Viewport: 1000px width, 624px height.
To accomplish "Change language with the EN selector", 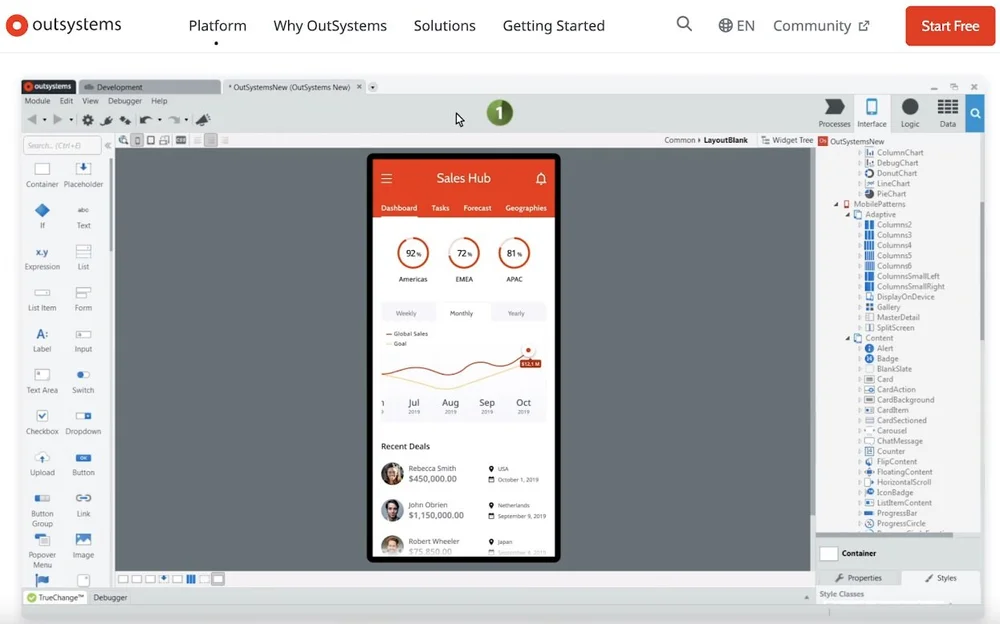I will 737,26.
